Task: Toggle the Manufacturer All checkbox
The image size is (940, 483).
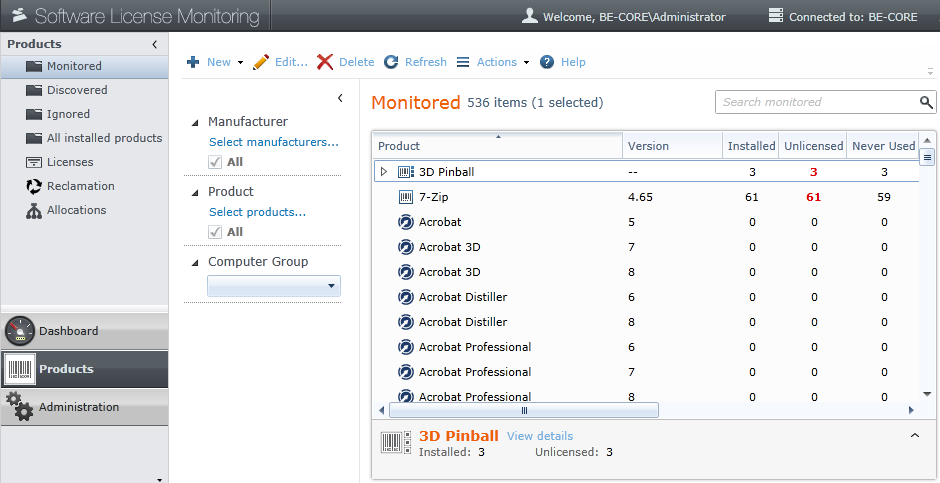Action: [x=215, y=162]
